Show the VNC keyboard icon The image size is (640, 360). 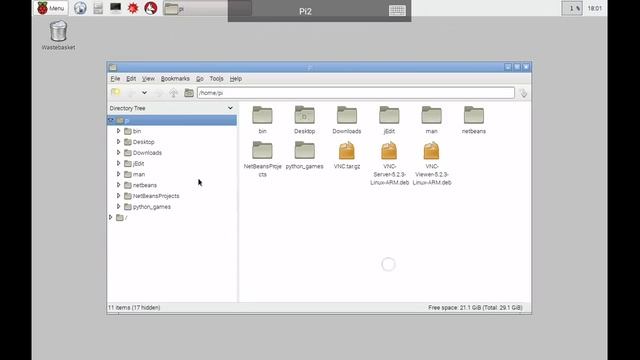click(397, 11)
